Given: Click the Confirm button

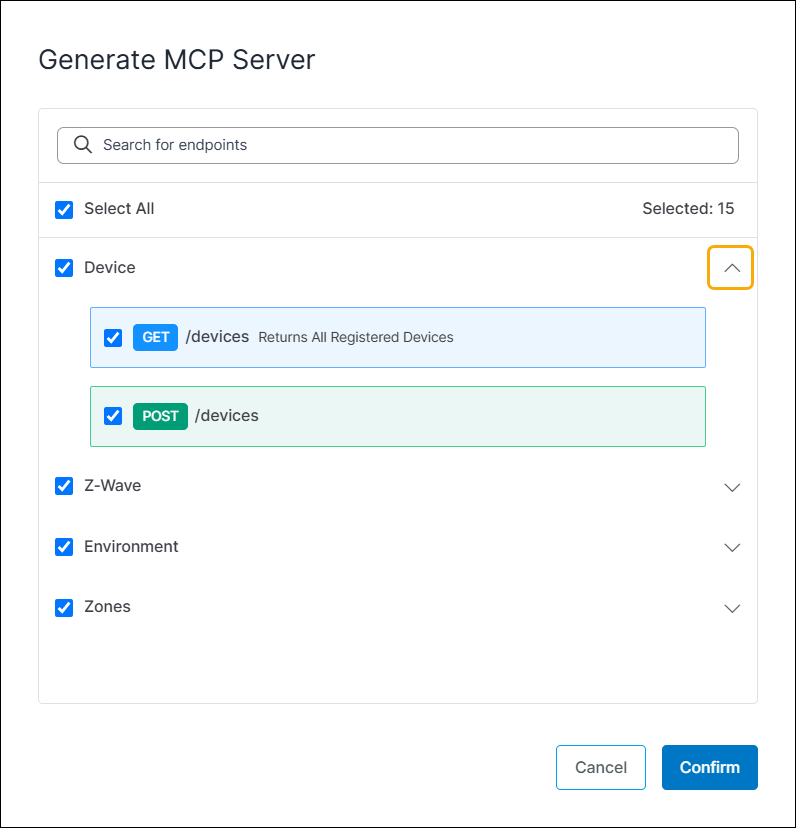Looking at the screenshot, I should (709, 767).
